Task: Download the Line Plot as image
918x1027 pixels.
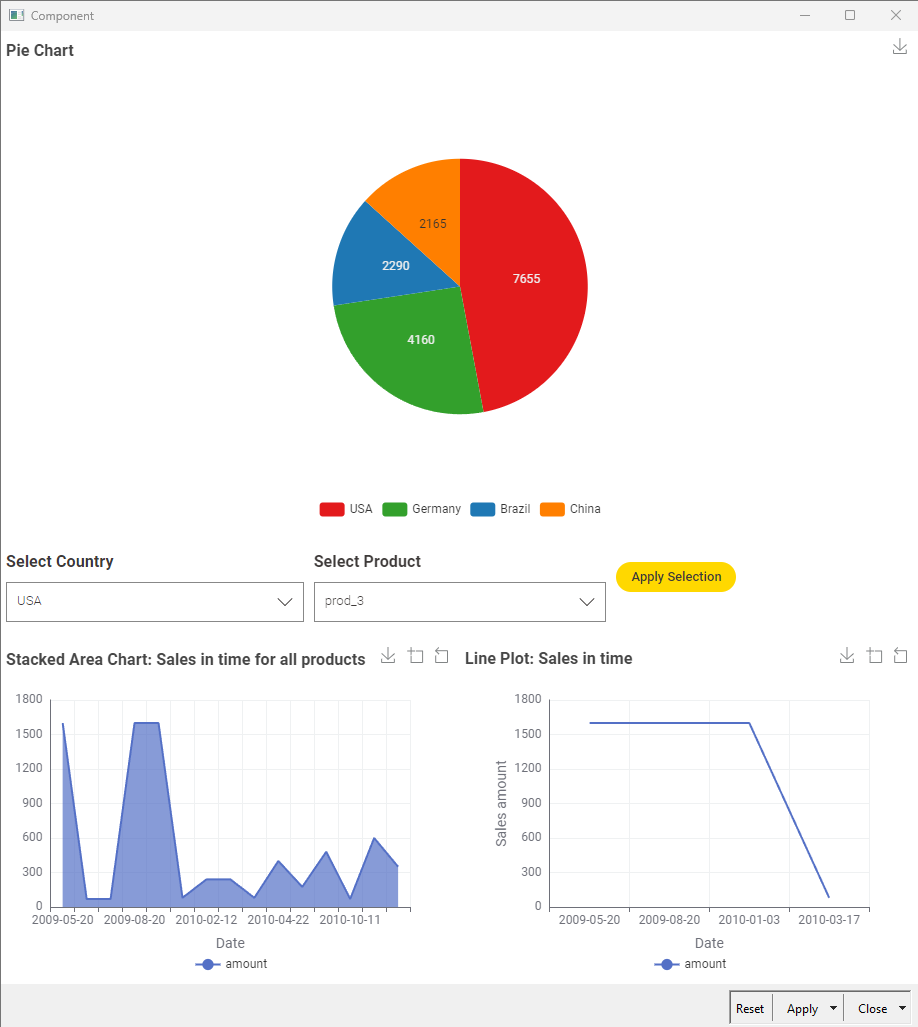Action: pyautogui.click(x=847, y=656)
